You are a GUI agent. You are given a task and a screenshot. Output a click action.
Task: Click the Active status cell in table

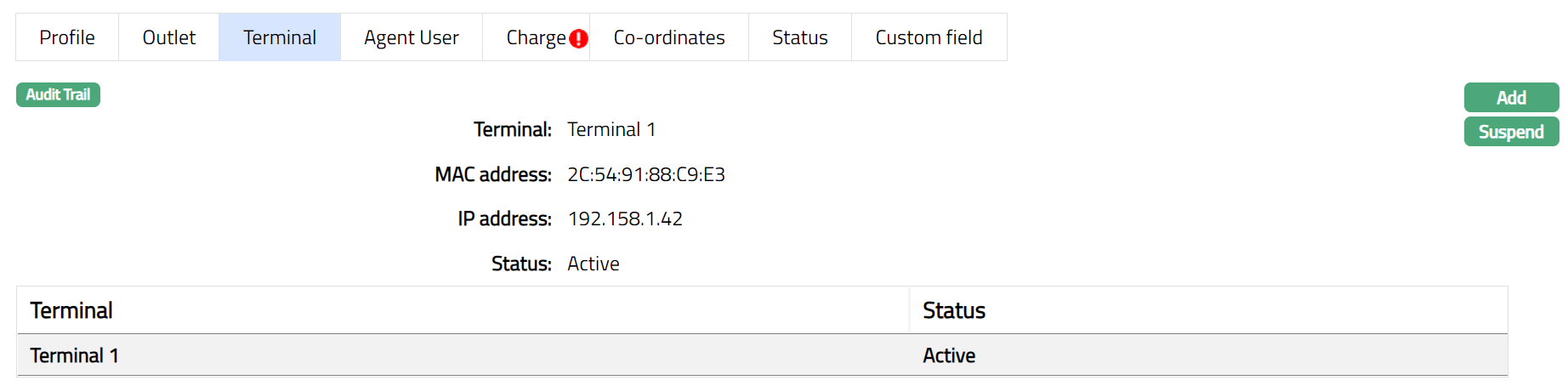[949, 355]
